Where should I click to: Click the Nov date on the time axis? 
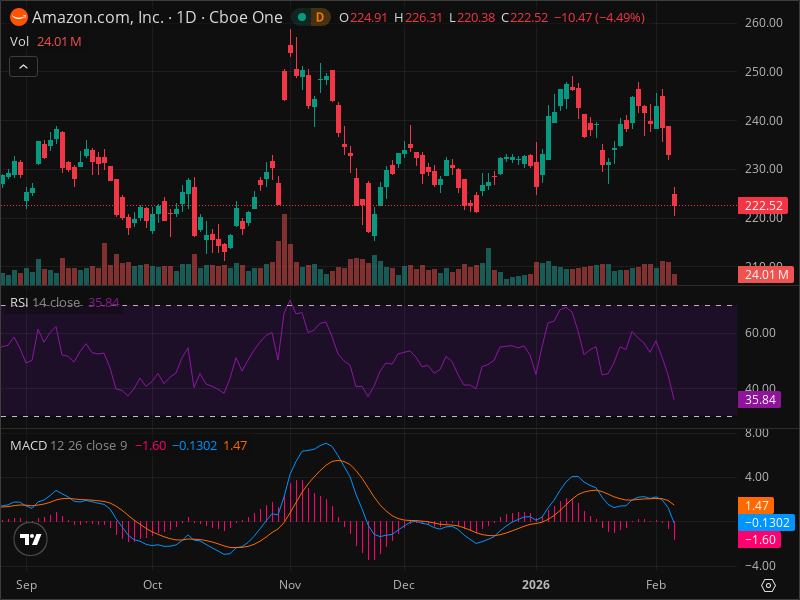(x=290, y=585)
